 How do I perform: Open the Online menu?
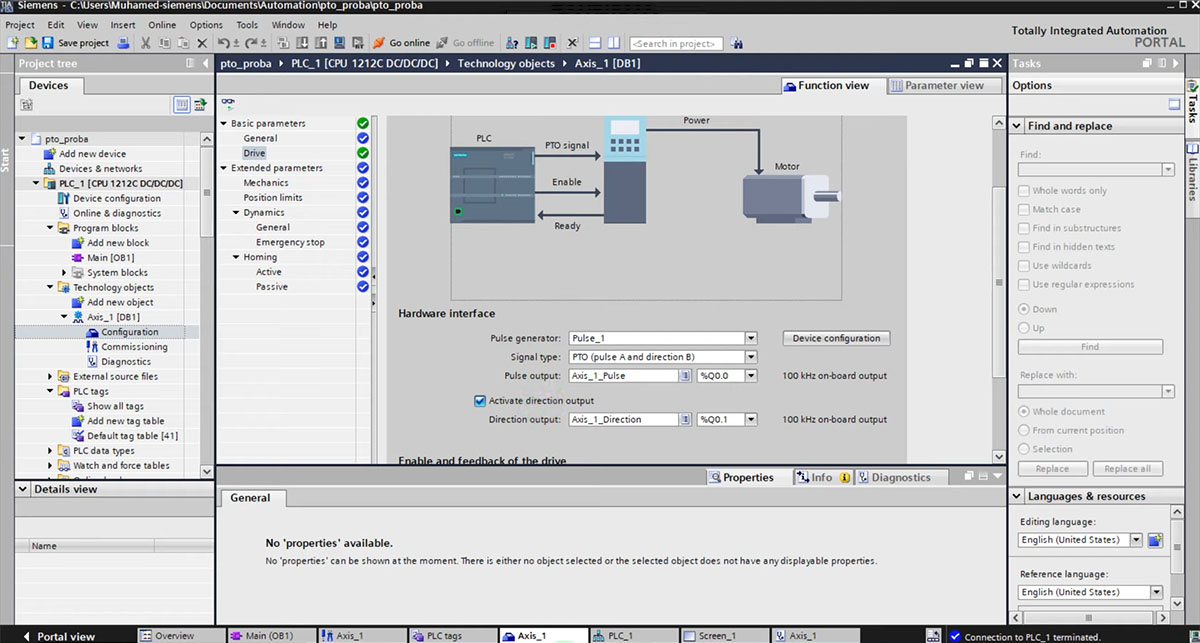click(x=162, y=25)
